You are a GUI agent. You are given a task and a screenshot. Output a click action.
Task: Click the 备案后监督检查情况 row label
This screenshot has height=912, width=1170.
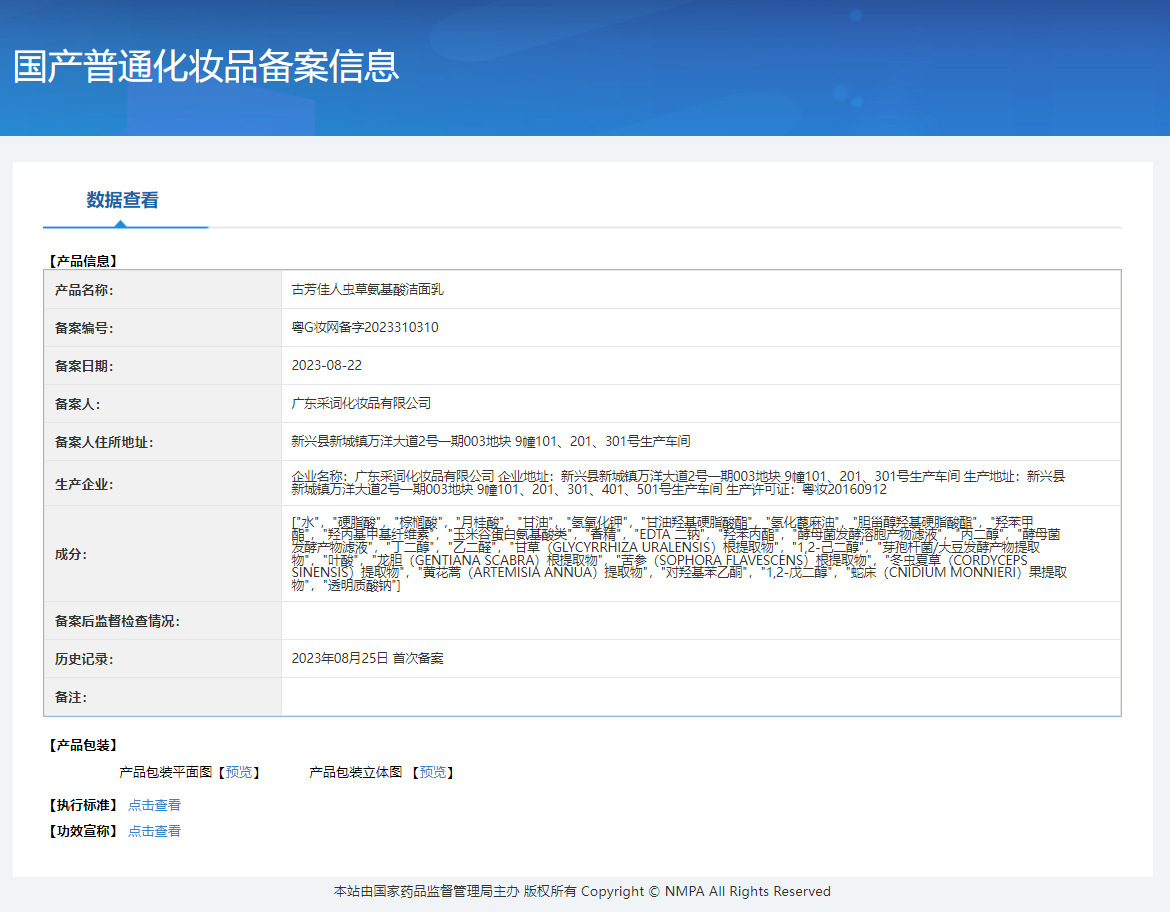[x=117, y=622]
